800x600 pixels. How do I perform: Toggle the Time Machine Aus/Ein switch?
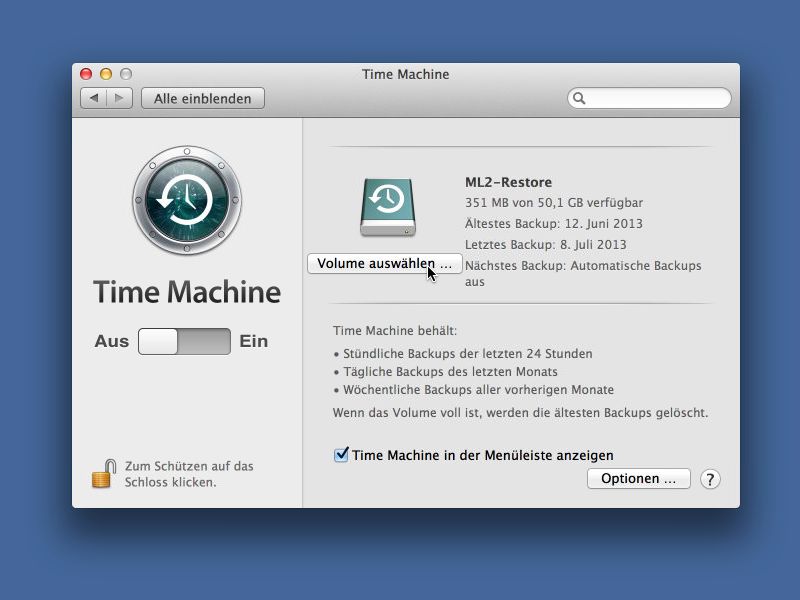coord(184,341)
